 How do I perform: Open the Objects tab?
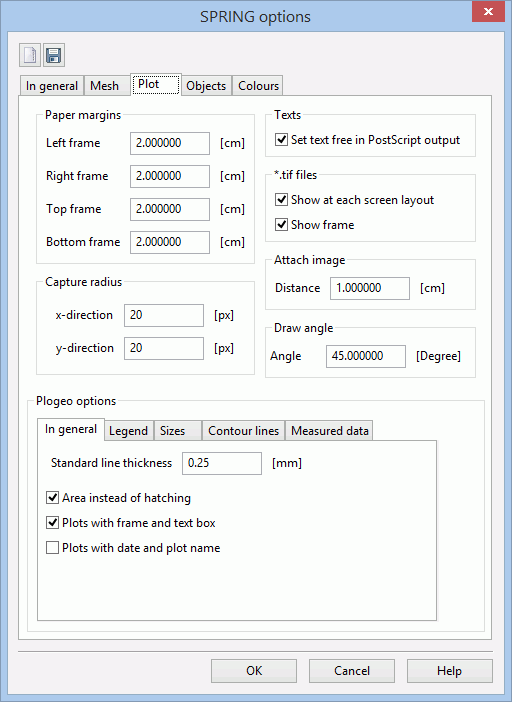pos(206,86)
